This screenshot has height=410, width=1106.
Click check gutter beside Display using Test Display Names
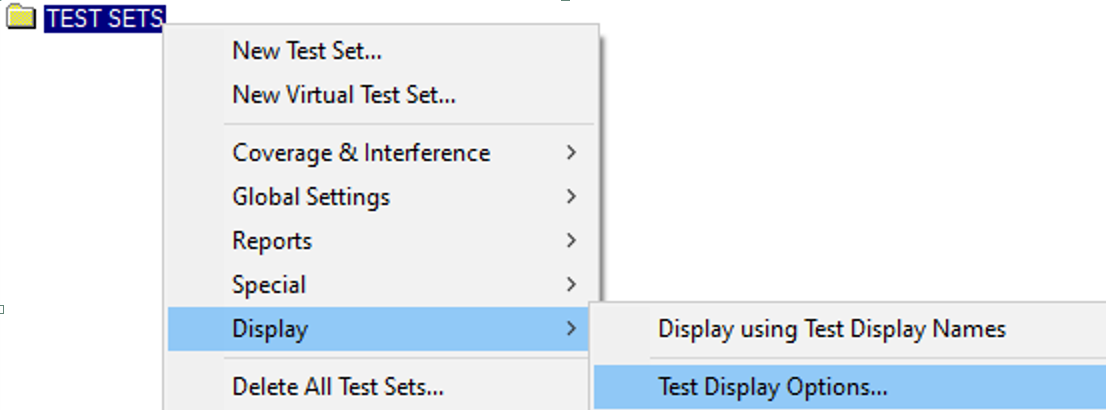tap(622, 329)
